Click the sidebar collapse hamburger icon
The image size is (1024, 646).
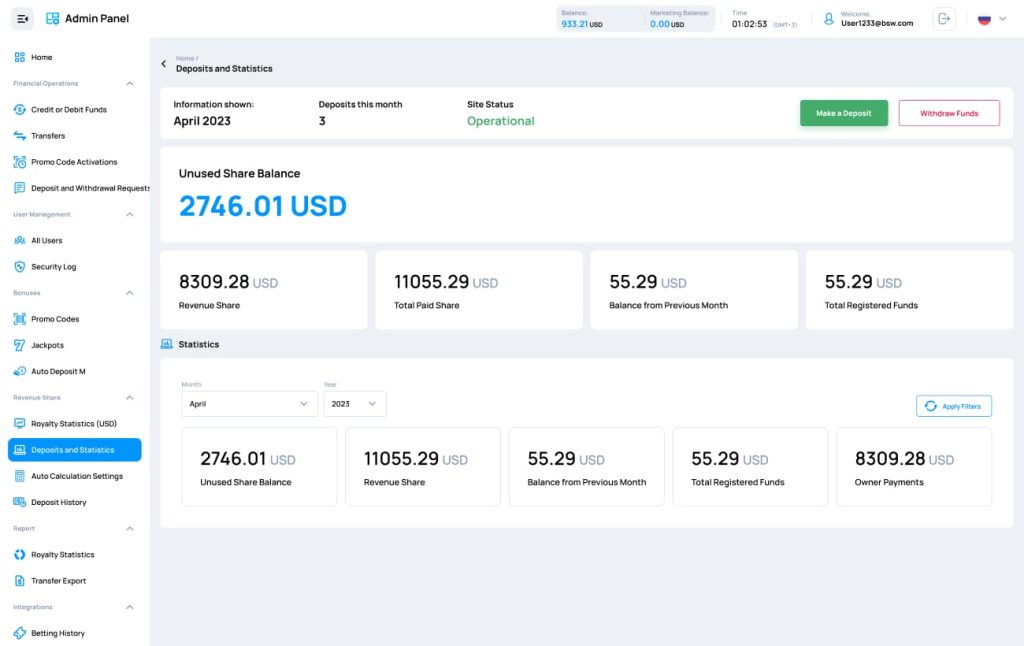point(22,19)
